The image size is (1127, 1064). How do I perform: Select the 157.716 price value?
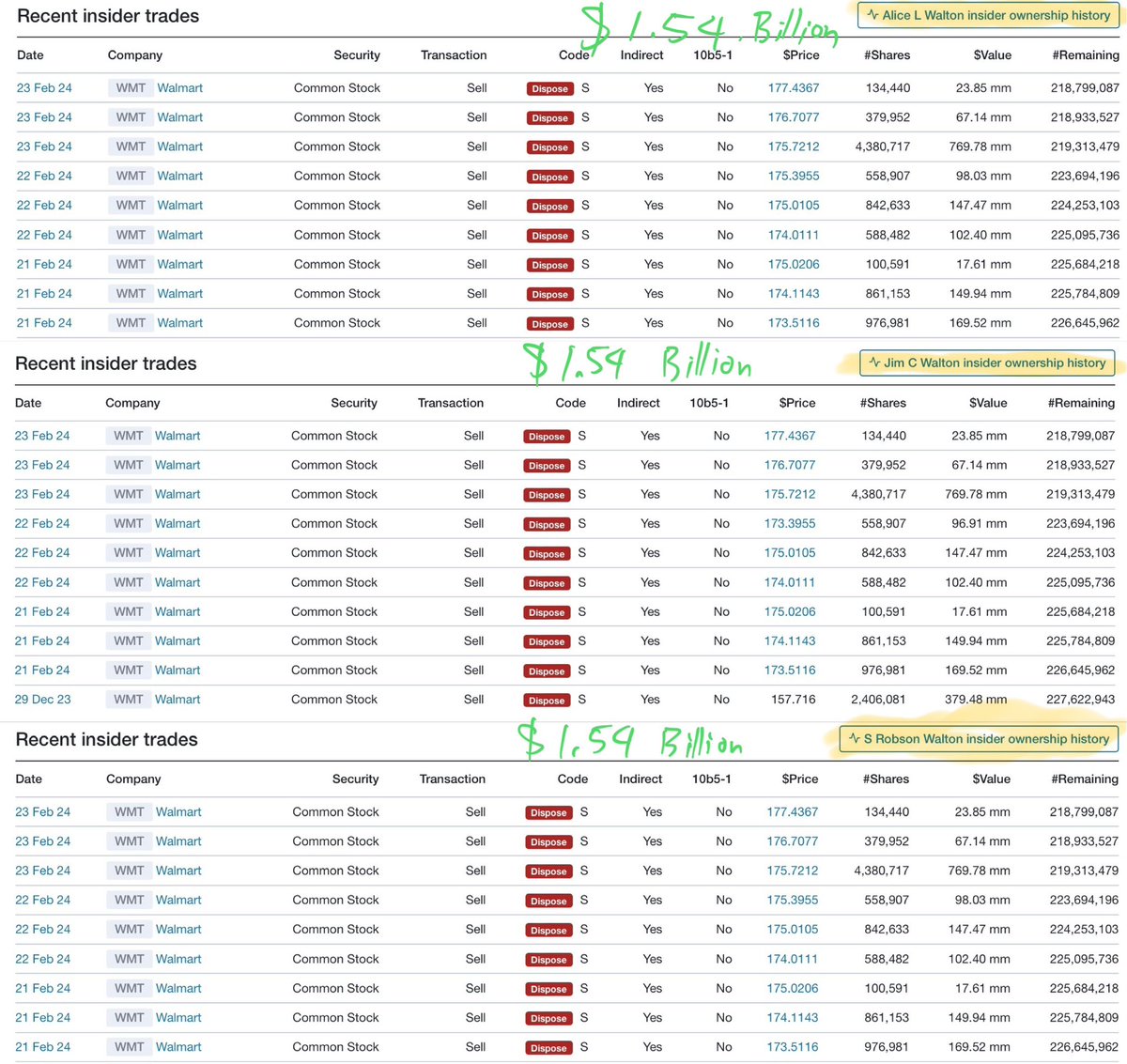[x=794, y=700]
